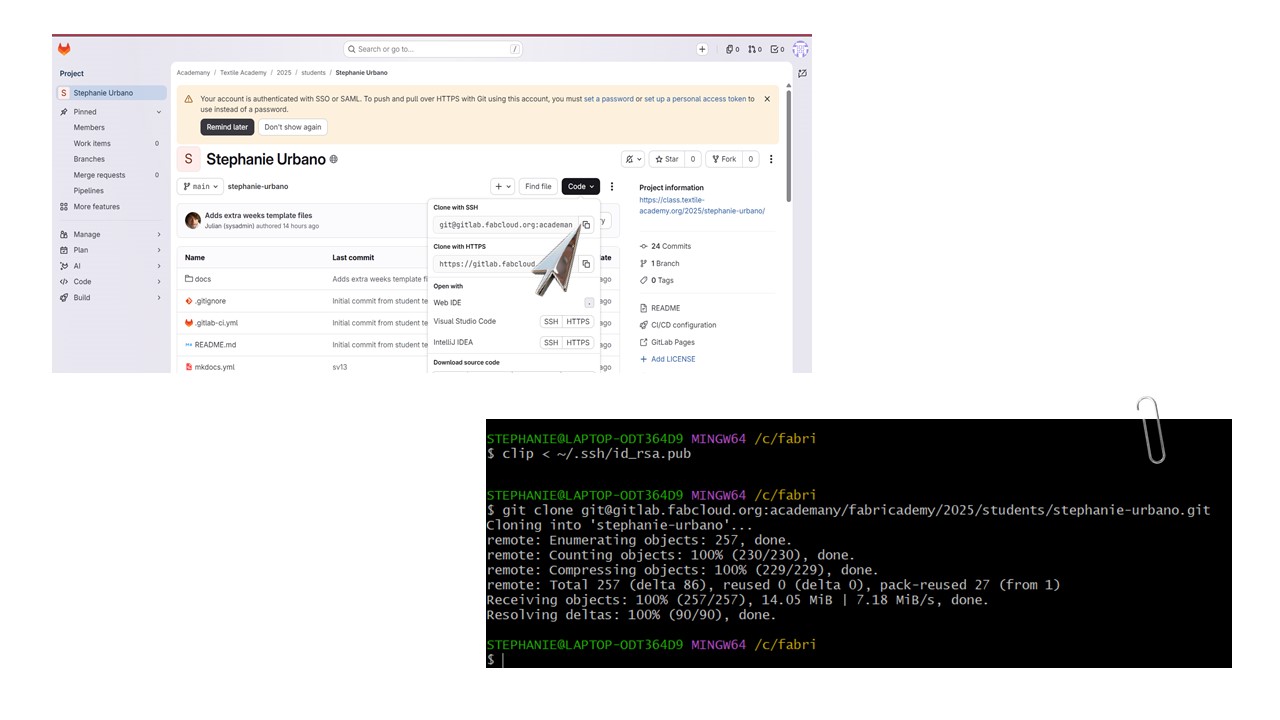Open Work items in the sidebar
This screenshot has height=720, width=1280.
click(92, 143)
